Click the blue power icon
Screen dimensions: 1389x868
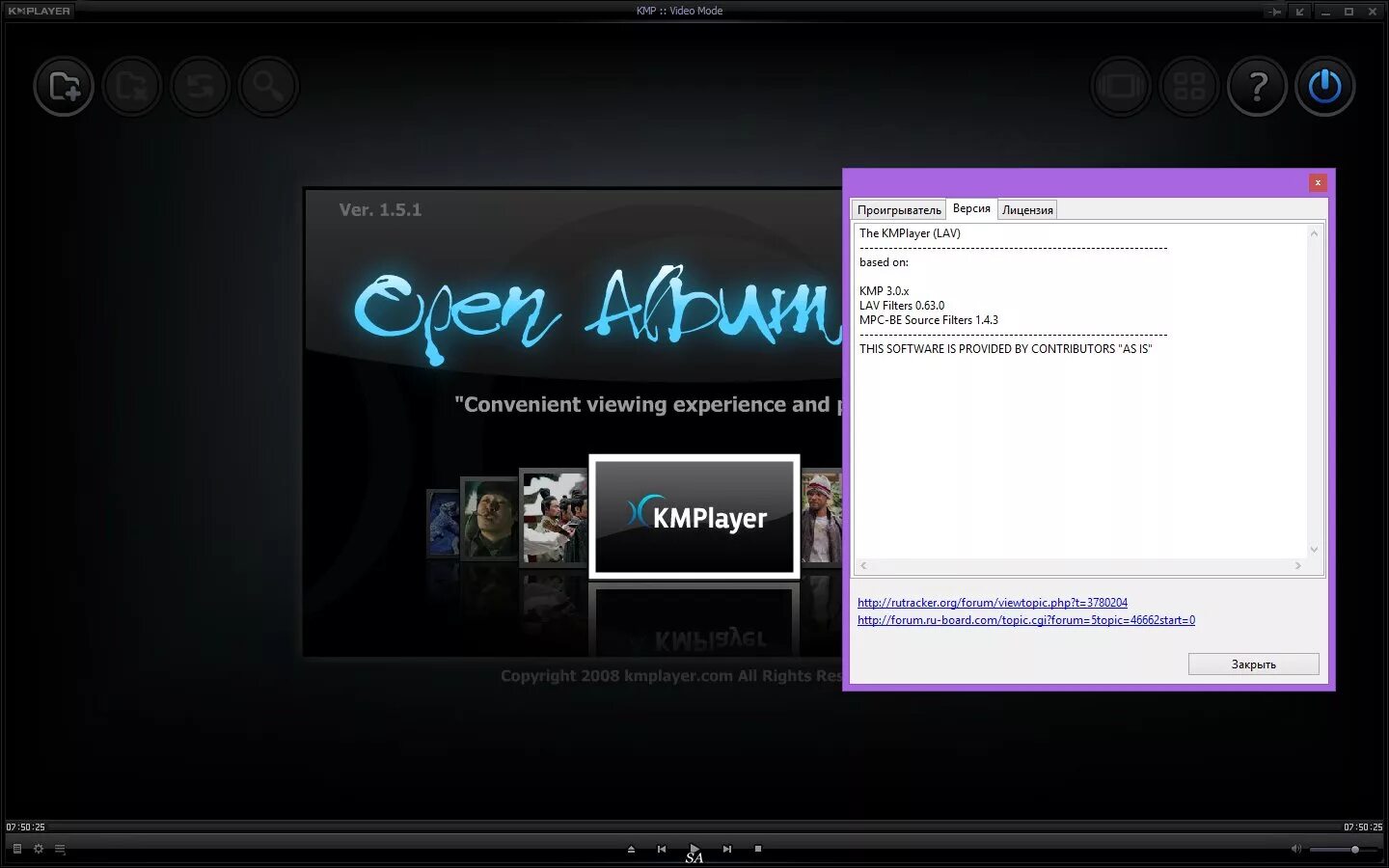[1325, 87]
